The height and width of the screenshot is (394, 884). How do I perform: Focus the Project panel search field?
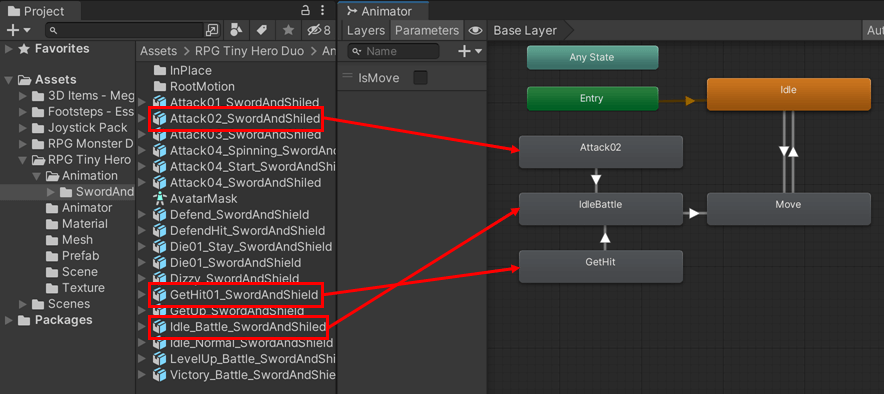pos(125,30)
